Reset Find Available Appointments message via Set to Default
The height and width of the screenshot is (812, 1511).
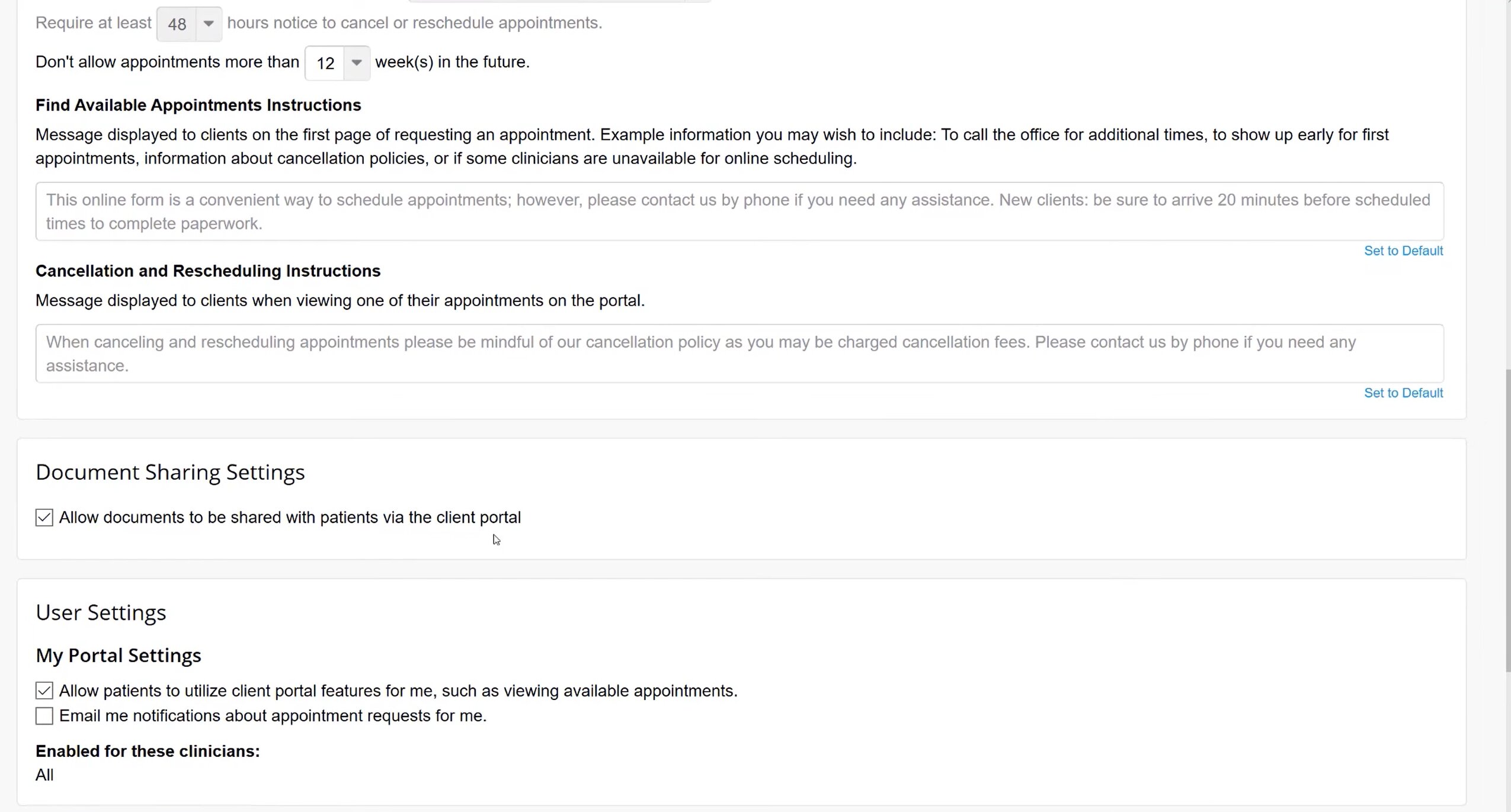1403,251
